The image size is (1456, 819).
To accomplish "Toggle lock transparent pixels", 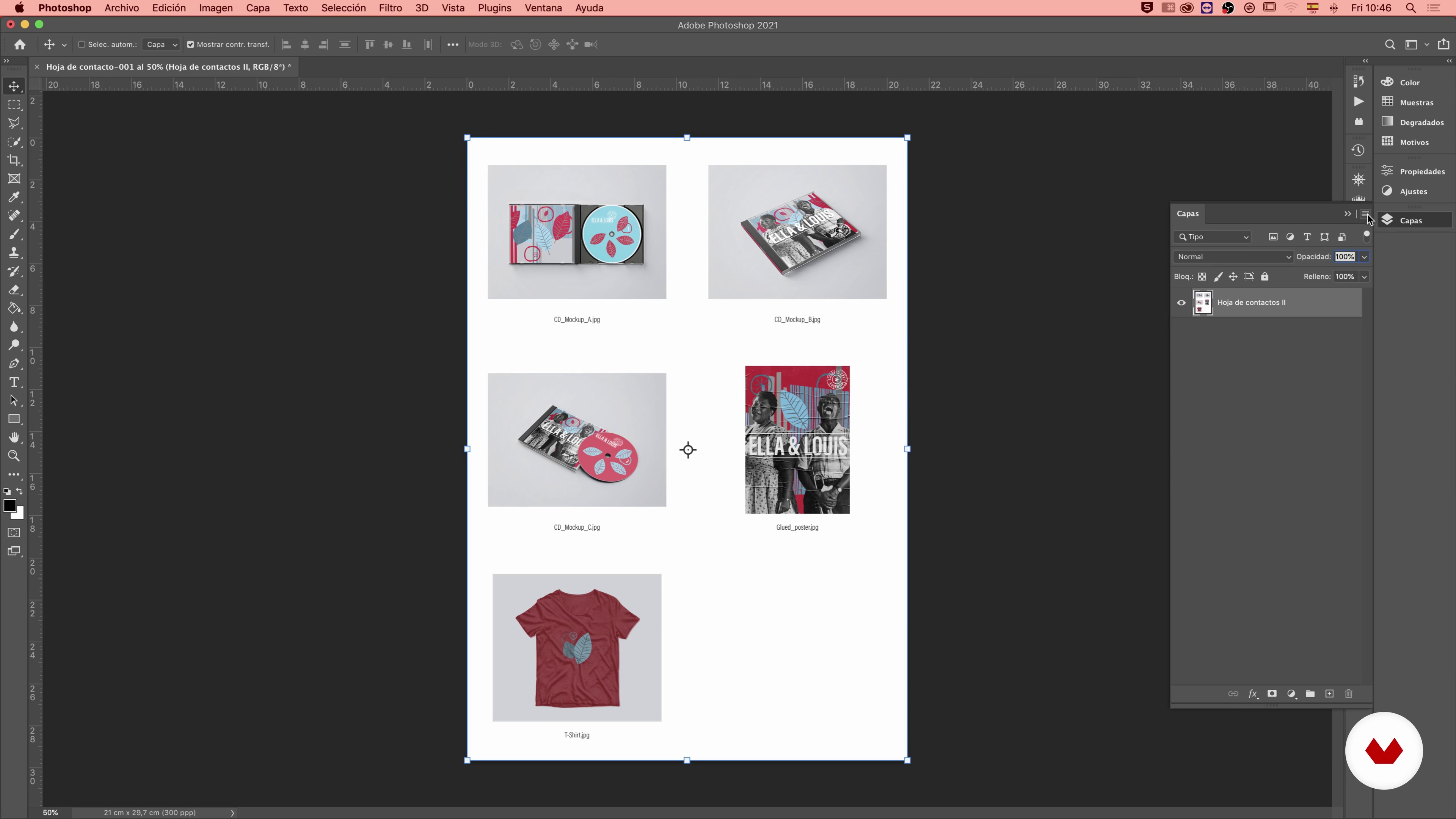I will pyautogui.click(x=1202, y=276).
